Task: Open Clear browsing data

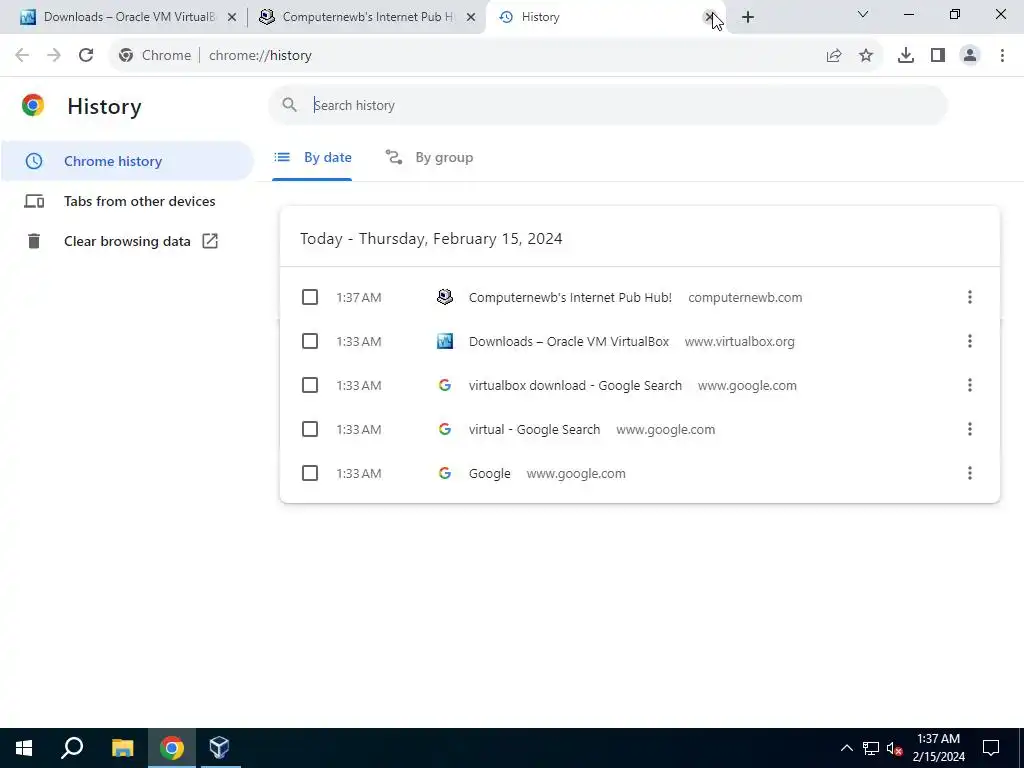Action: point(127,241)
